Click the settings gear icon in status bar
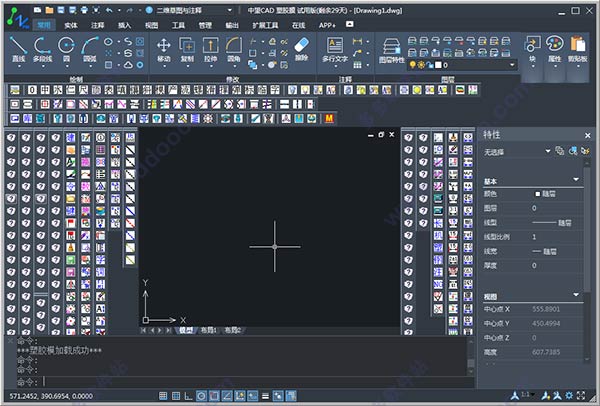Screen dimensions: 600x406 click(569, 395)
